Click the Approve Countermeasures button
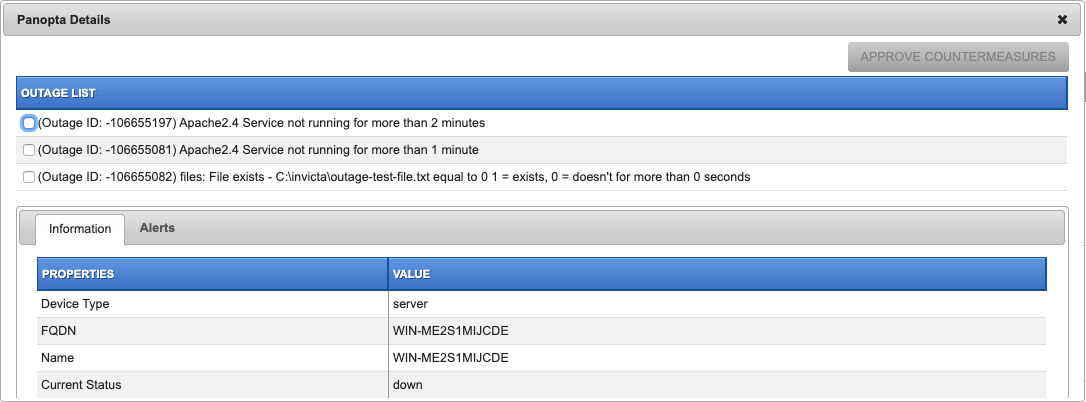 pyautogui.click(x=958, y=57)
